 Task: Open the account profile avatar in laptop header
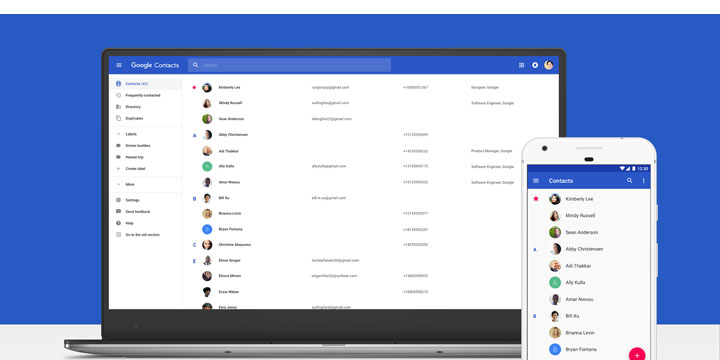tap(549, 65)
